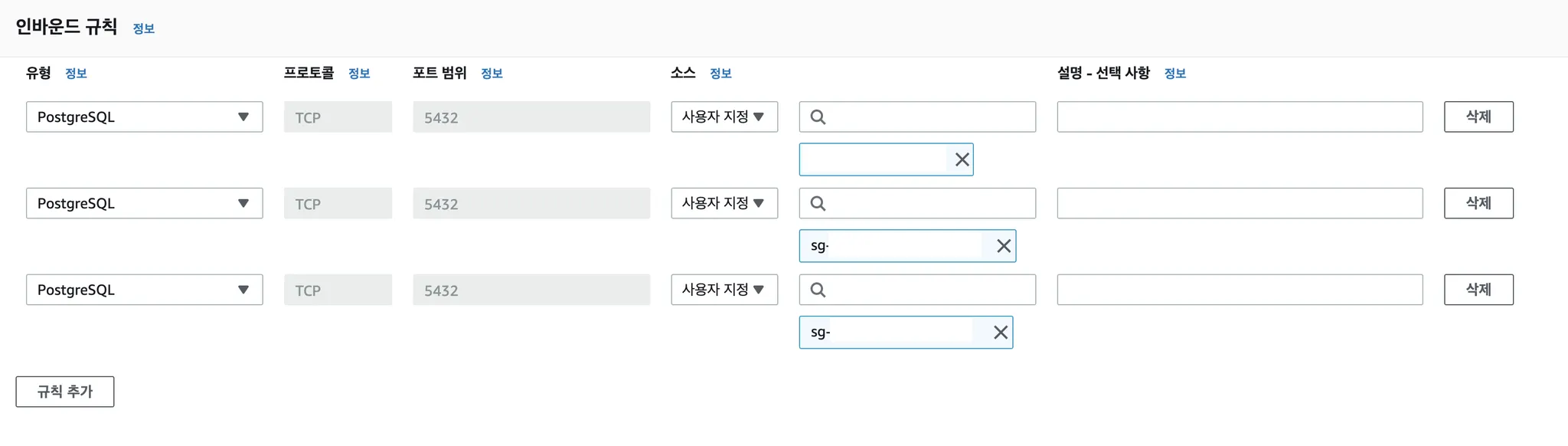The image size is (1568, 446).
Task: Click search icon in second rule's source field
Action: pyautogui.click(x=818, y=204)
